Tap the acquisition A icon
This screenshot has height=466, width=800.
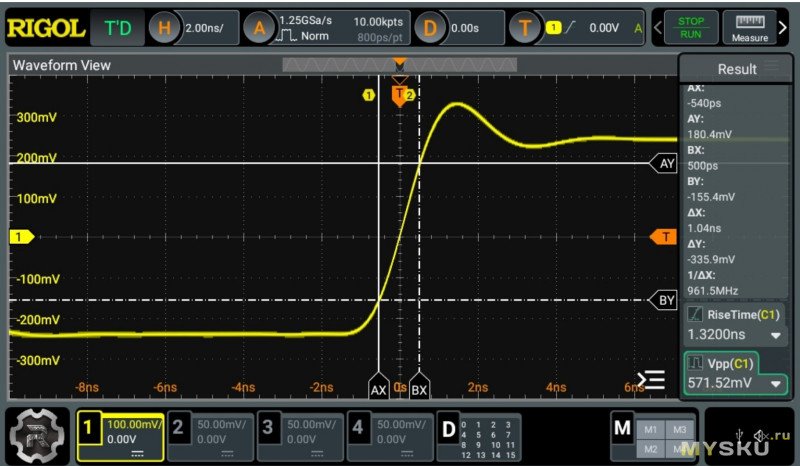260,28
